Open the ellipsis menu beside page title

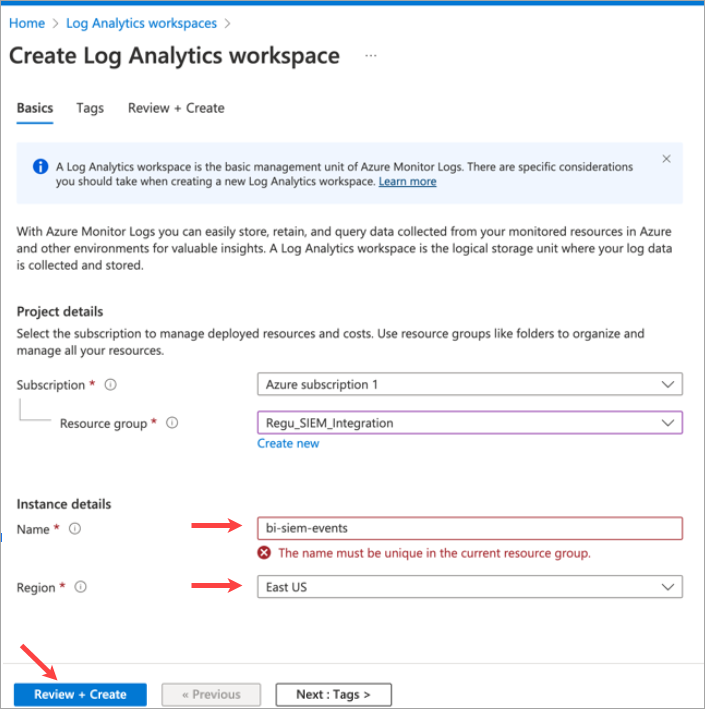point(371,56)
